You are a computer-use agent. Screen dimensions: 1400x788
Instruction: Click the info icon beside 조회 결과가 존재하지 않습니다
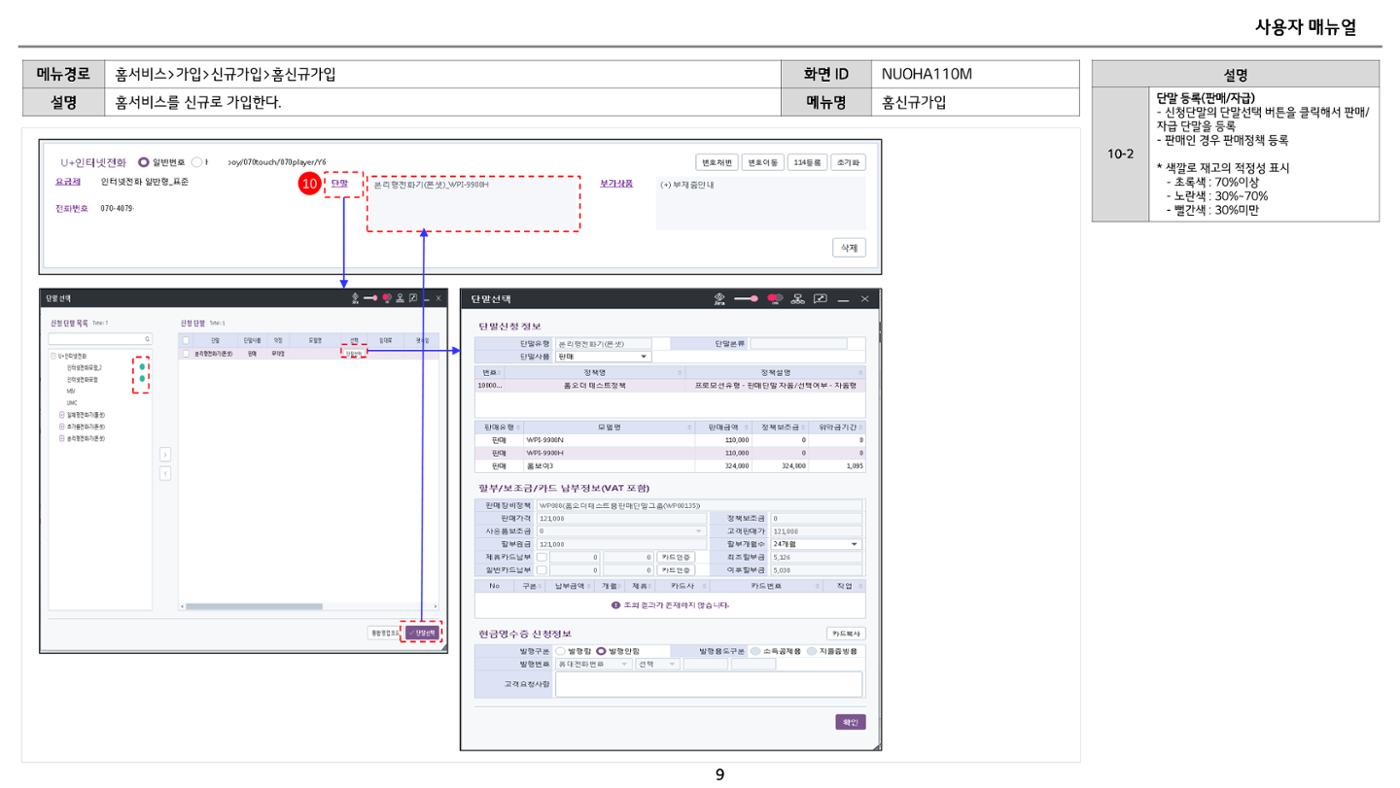tap(614, 605)
